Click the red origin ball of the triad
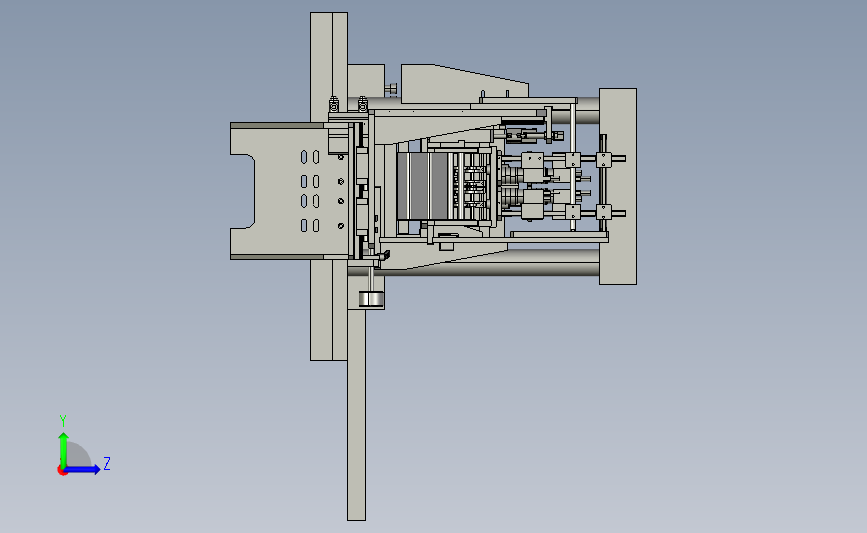867x533 pixels. (62, 471)
